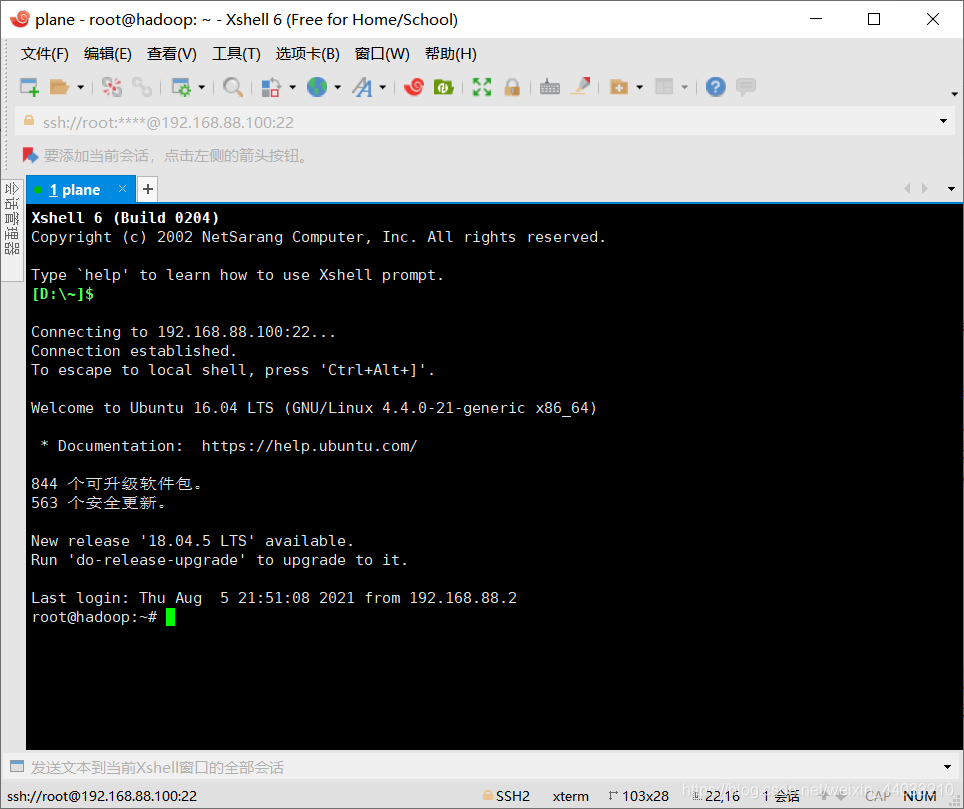Viewport: 964px width, 809px height.
Task: Click the compose bar send-text input
Action: coord(483,767)
